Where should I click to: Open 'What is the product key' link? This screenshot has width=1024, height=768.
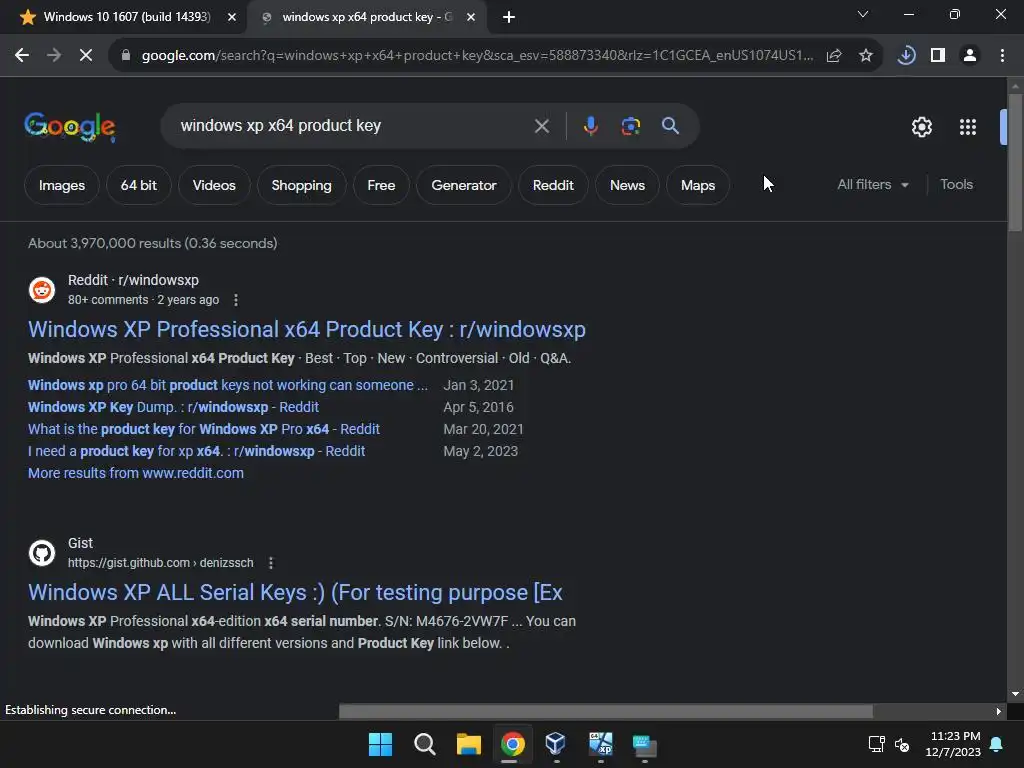(204, 429)
